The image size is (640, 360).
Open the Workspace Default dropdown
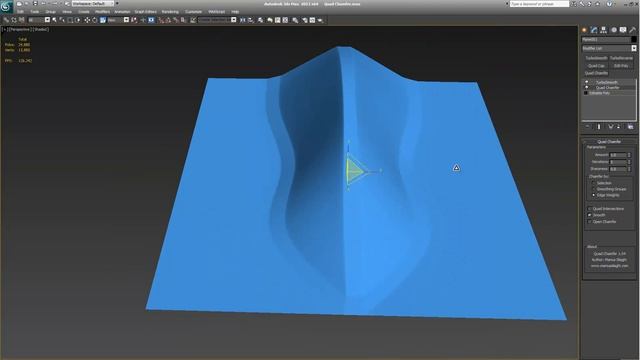tap(92, 4)
